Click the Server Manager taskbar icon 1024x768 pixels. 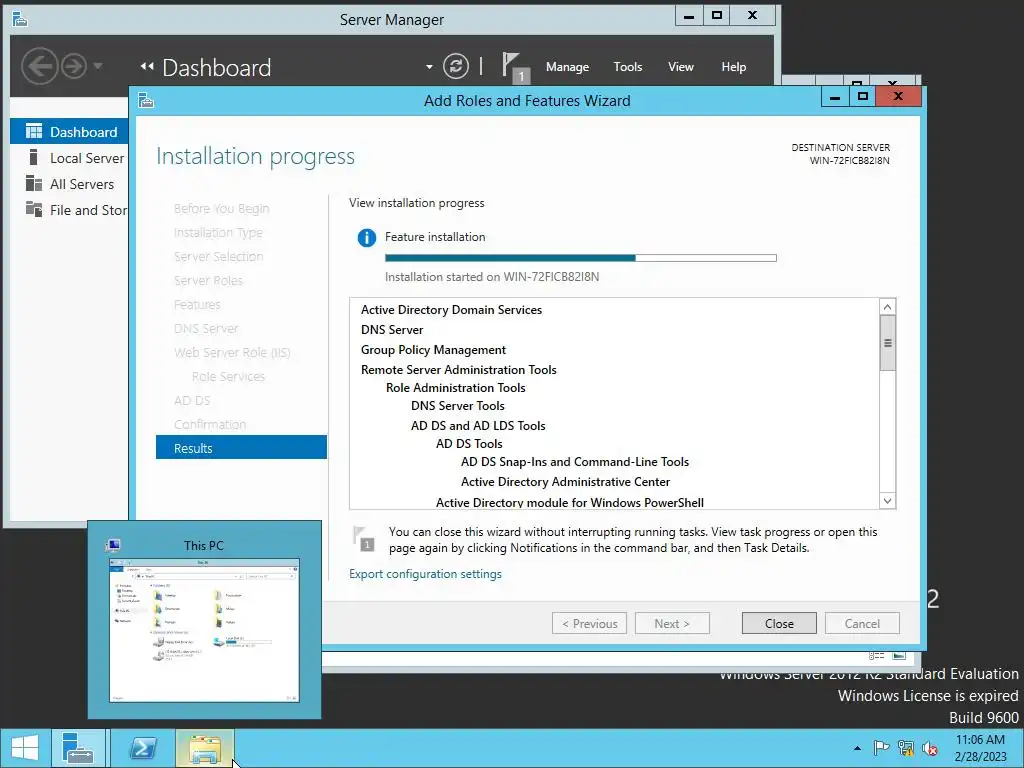click(x=78, y=748)
